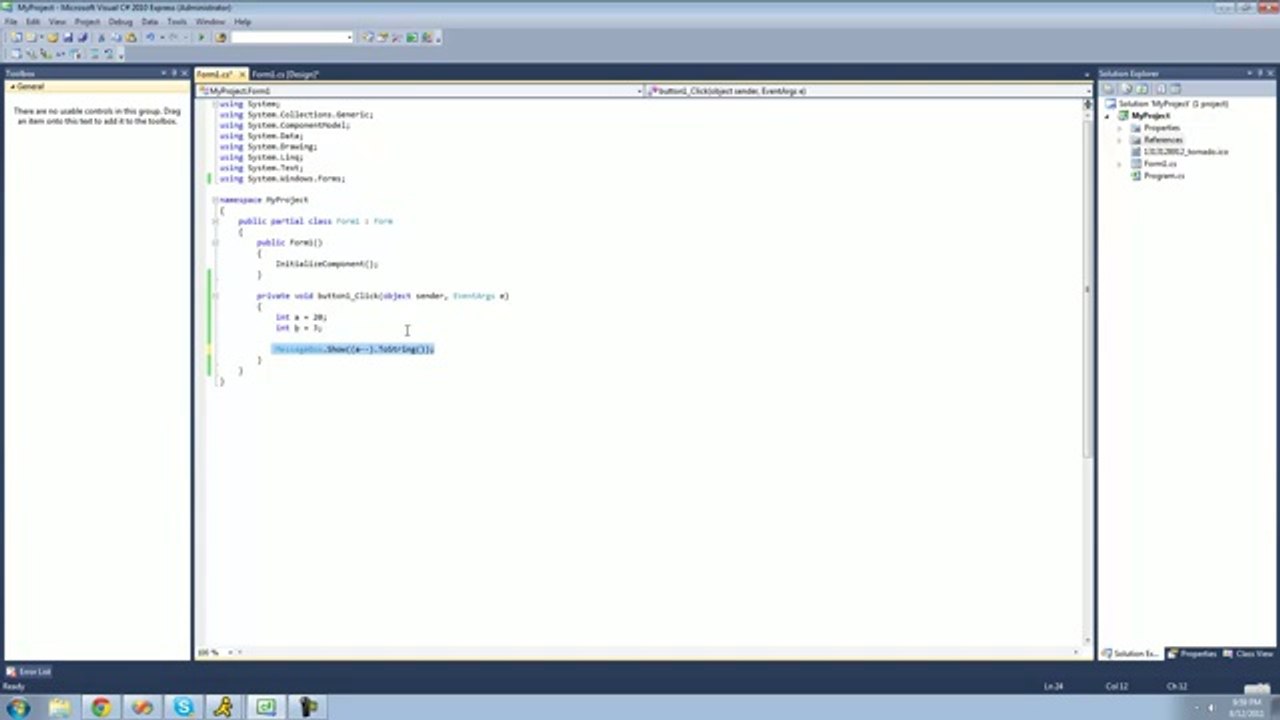Open the View menu
Screen dimensions: 1280x720
coord(58,21)
